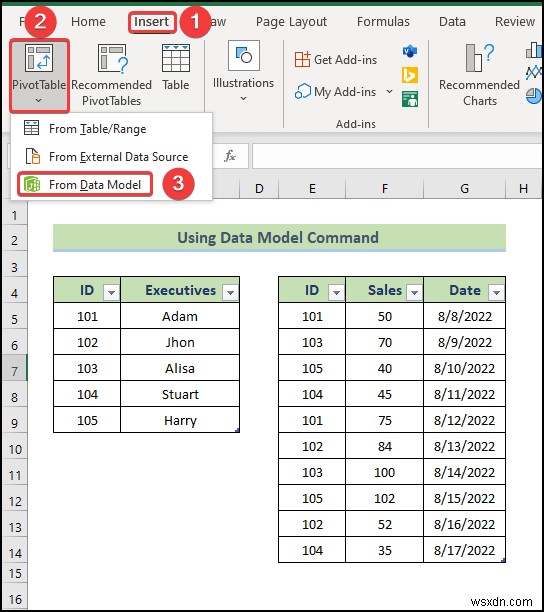Click the insert pie chart icon
Image resolution: width=544 pixels, height=612 pixels.
[534, 96]
